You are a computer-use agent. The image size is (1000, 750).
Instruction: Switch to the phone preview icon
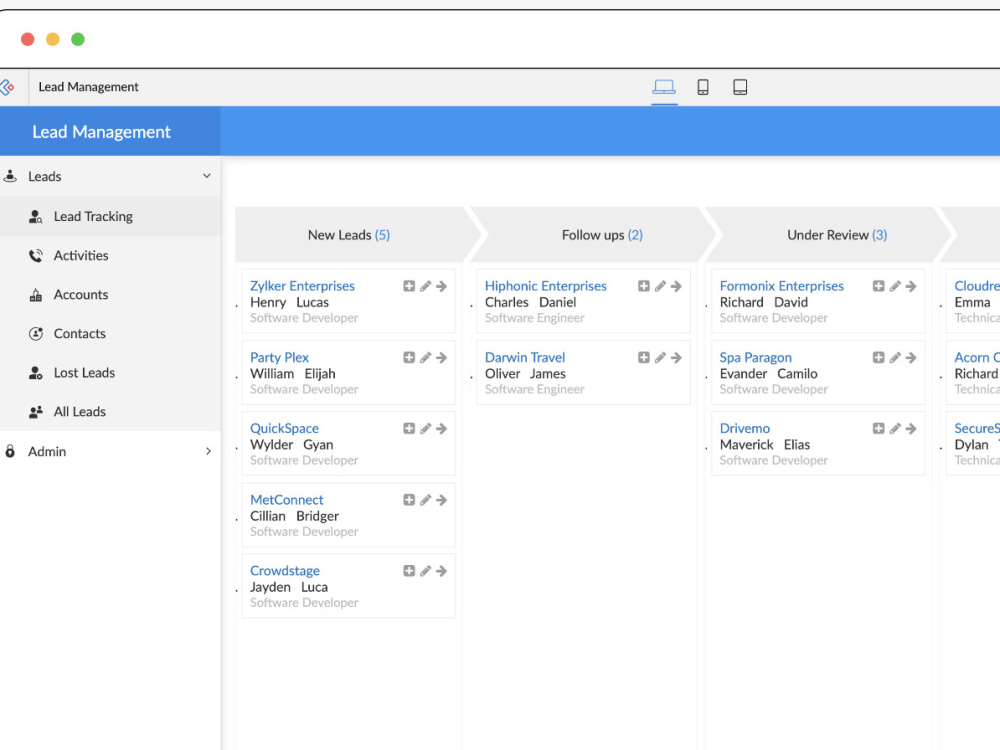tap(703, 87)
